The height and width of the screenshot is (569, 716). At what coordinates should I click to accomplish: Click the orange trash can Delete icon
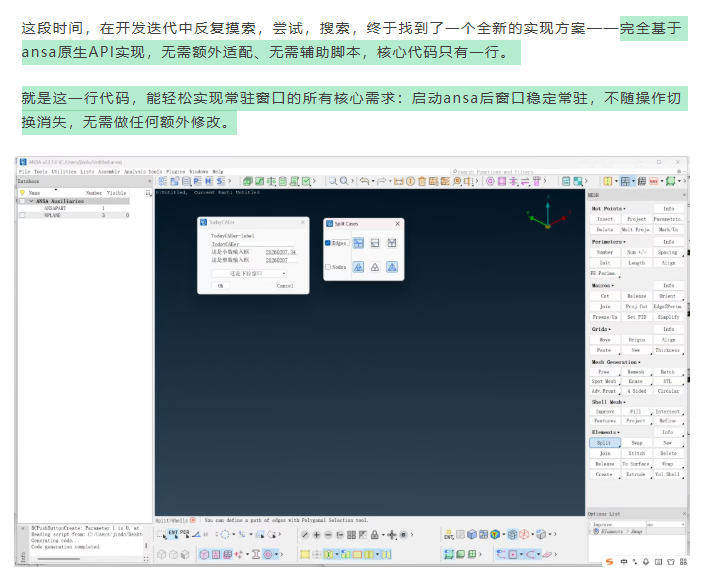(422, 181)
